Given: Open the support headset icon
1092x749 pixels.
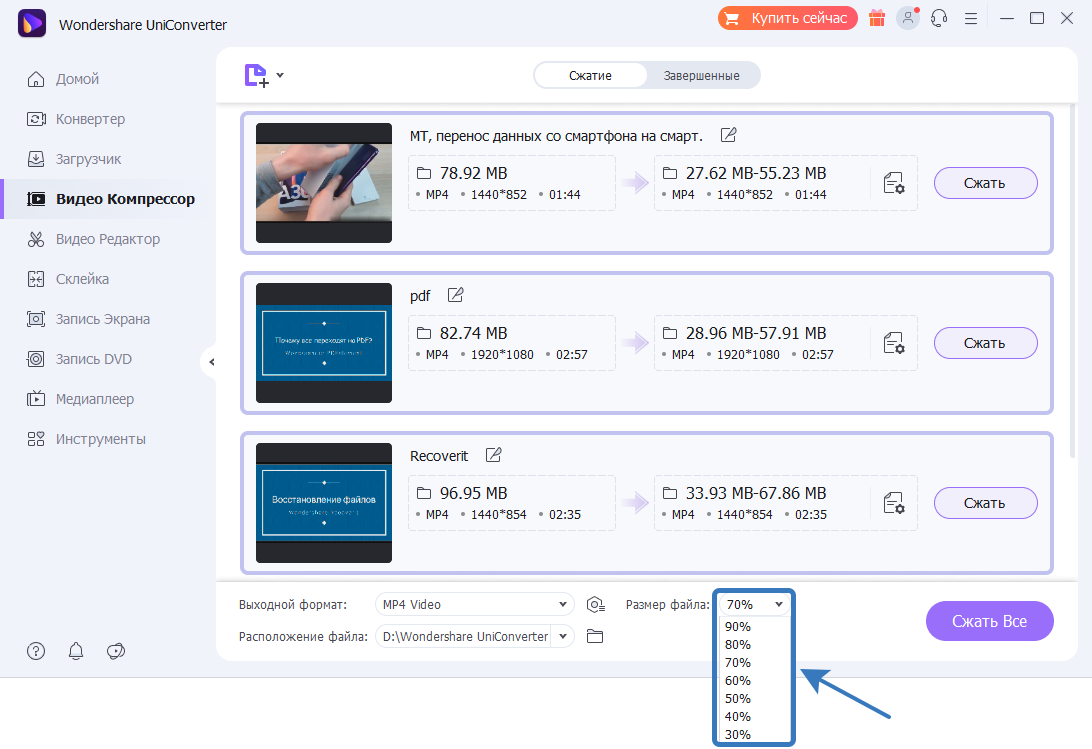Looking at the screenshot, I should 939,18.
